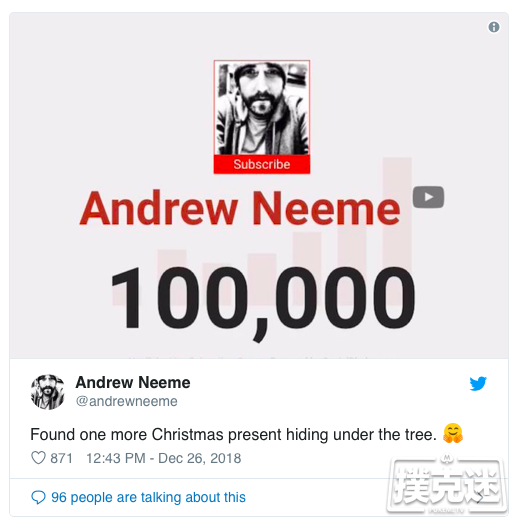Open the @andrewneeme handle link
The height and width of the screenshot is (526, 519).
click(x=126, y=401)
